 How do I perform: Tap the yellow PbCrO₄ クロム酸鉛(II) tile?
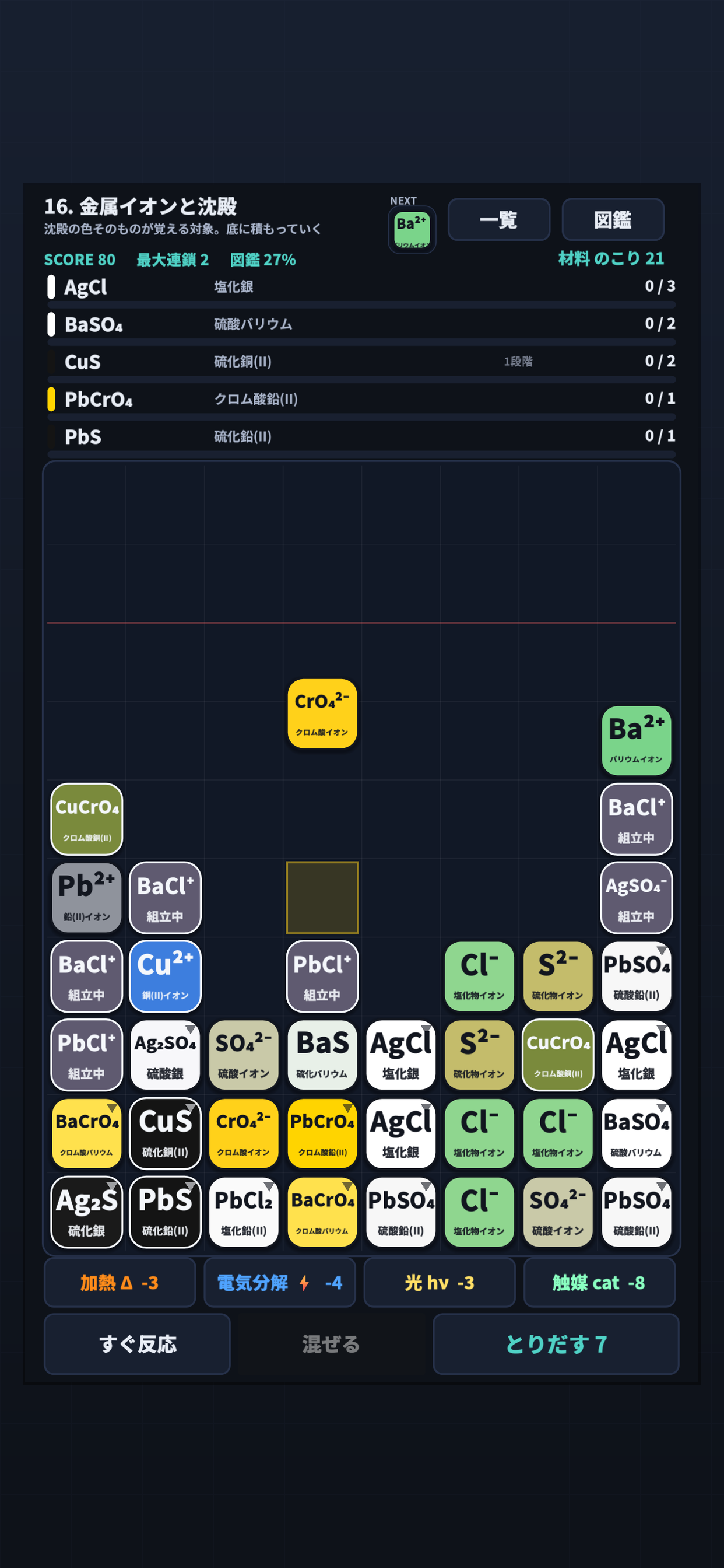coord(322,1133)
